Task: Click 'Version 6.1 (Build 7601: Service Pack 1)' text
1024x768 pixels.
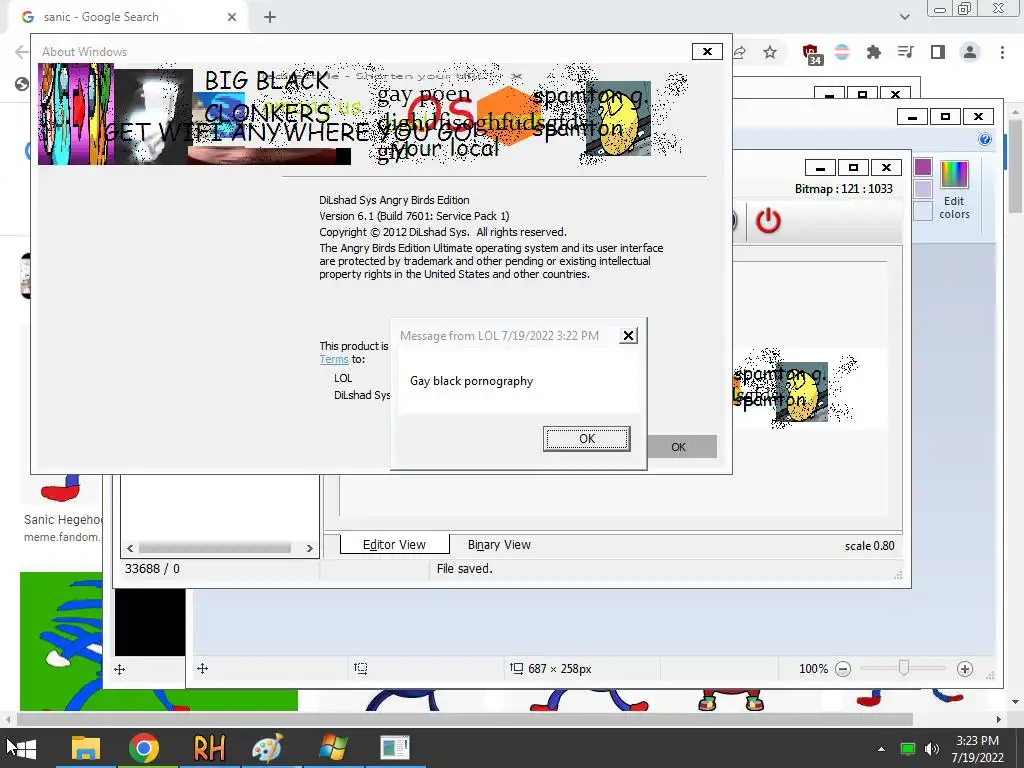Action: (414, 216)
